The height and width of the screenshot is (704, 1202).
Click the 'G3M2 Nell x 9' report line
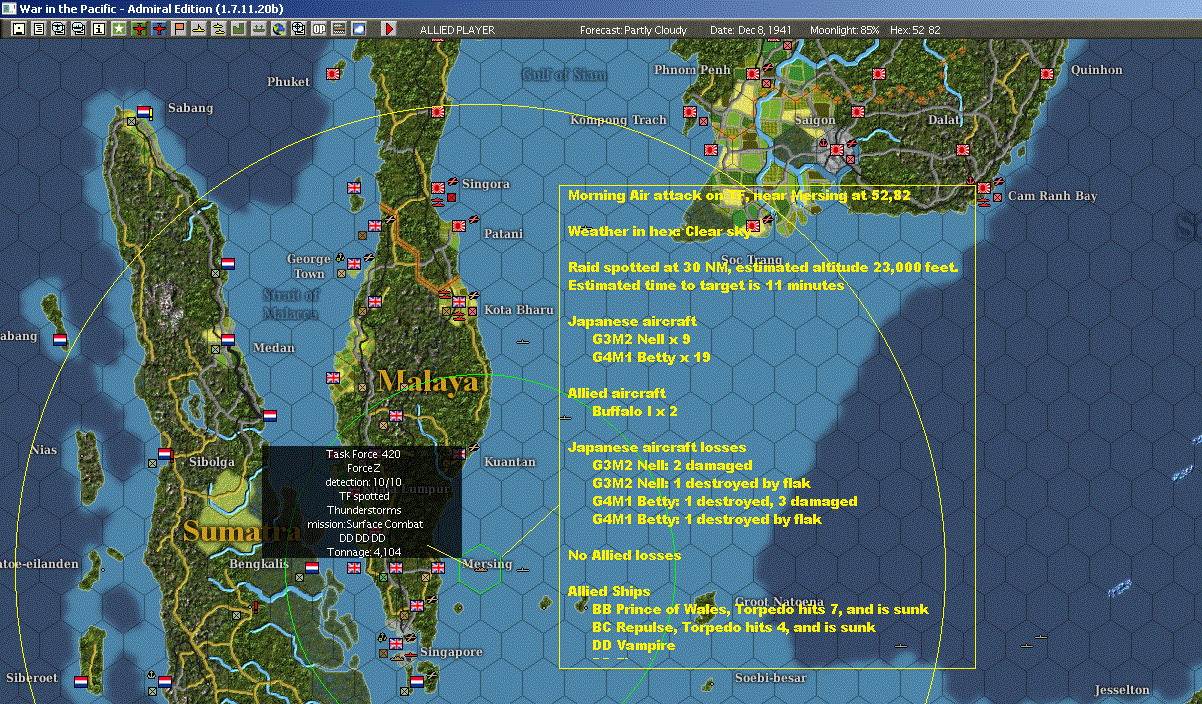pyautogui.click(x=641, y=339)
